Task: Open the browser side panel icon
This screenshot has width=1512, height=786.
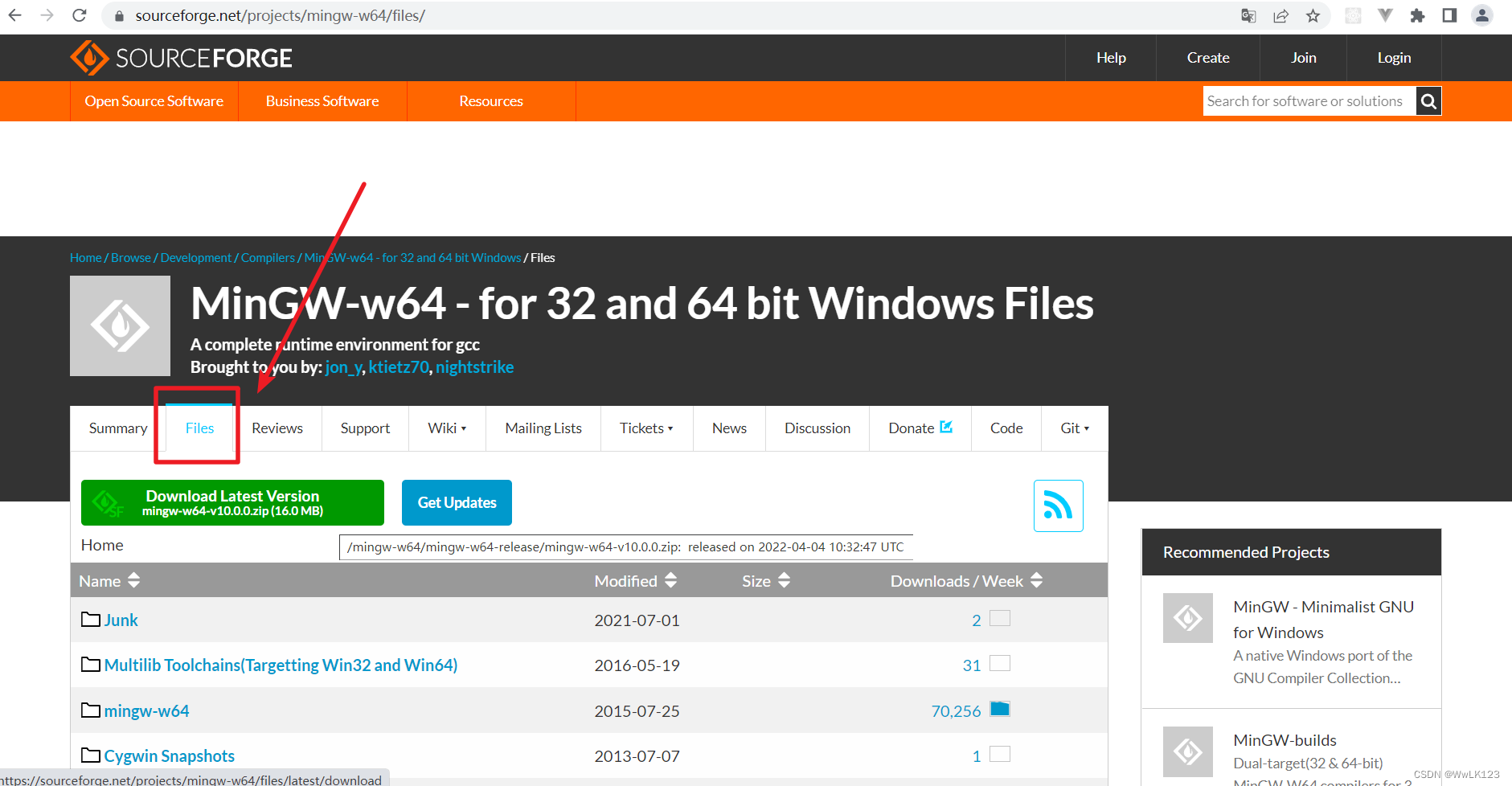Action: tap(1449, 15)
